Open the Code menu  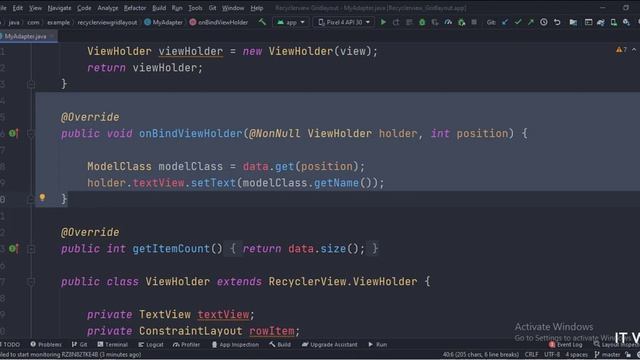point(84,8)
